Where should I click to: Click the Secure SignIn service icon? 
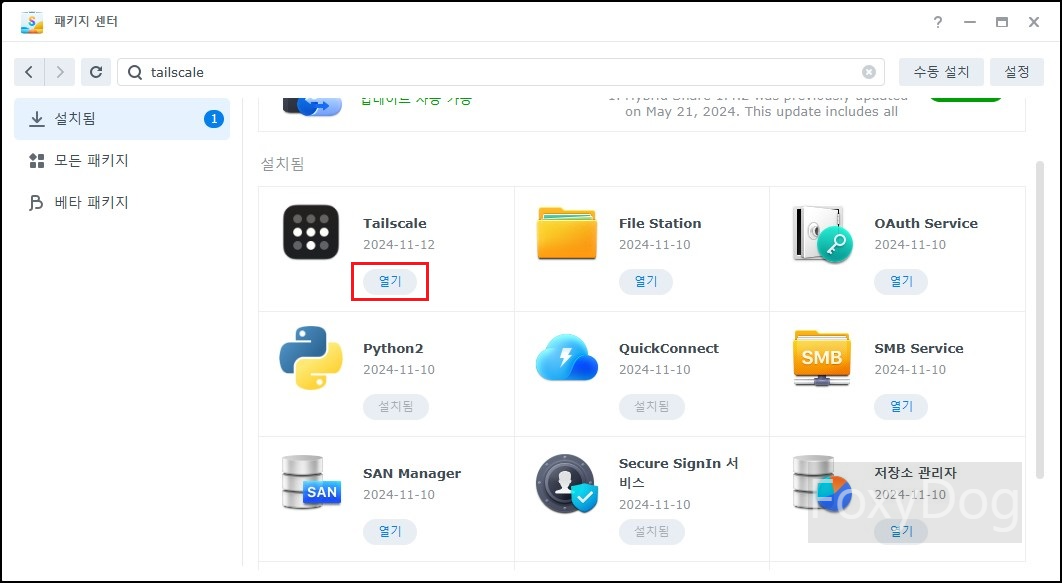pos(566,483)
